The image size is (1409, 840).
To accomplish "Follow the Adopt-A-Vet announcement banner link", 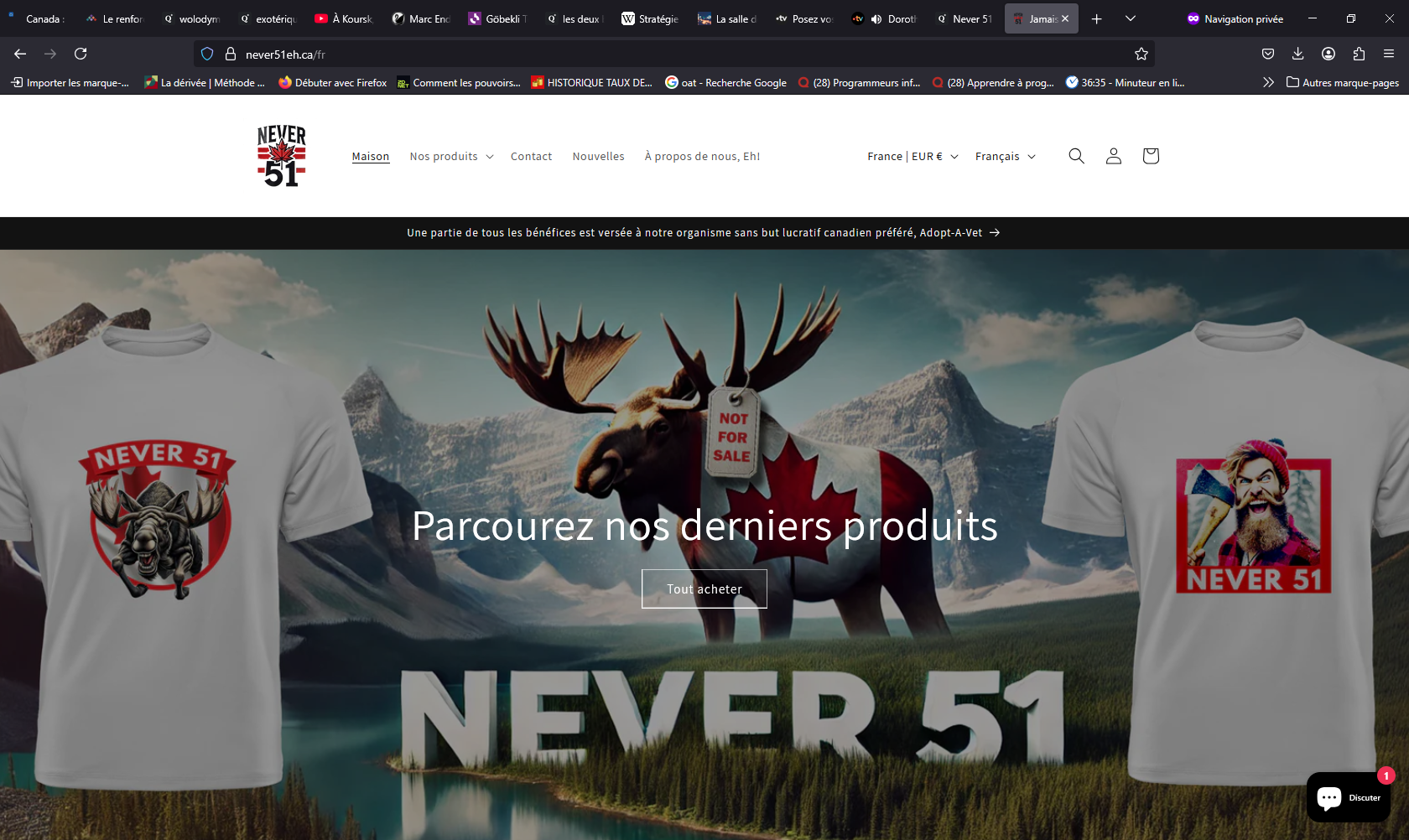I will [x=703, y=232].
